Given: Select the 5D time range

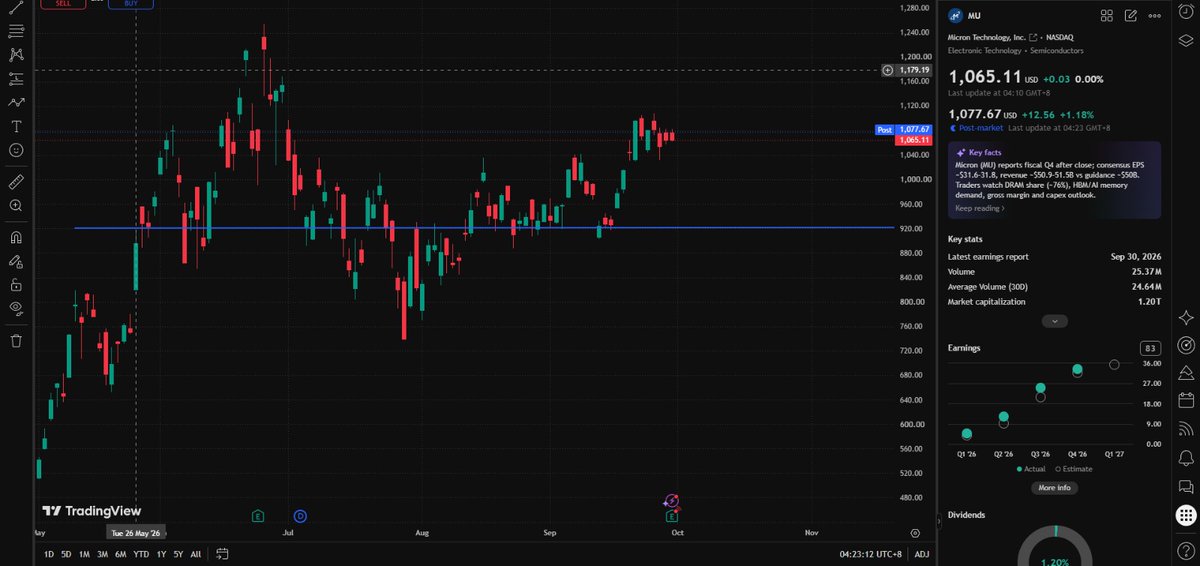Looking at the screenshot, I should pyautogui.click(x=65, y=554).
